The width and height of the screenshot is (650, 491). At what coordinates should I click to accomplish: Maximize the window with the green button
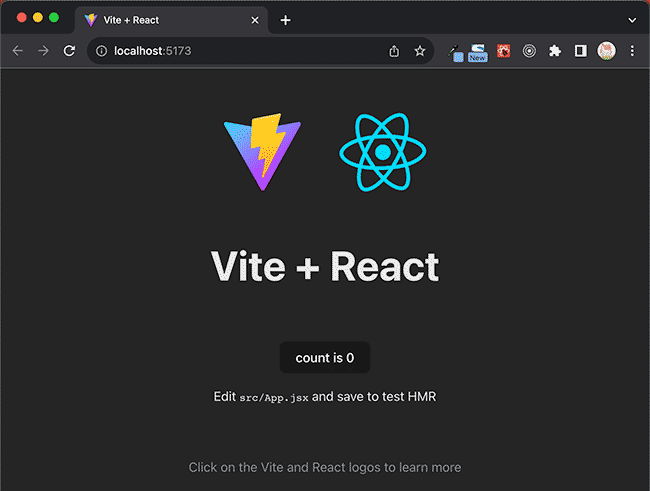(x=54, y=17)
